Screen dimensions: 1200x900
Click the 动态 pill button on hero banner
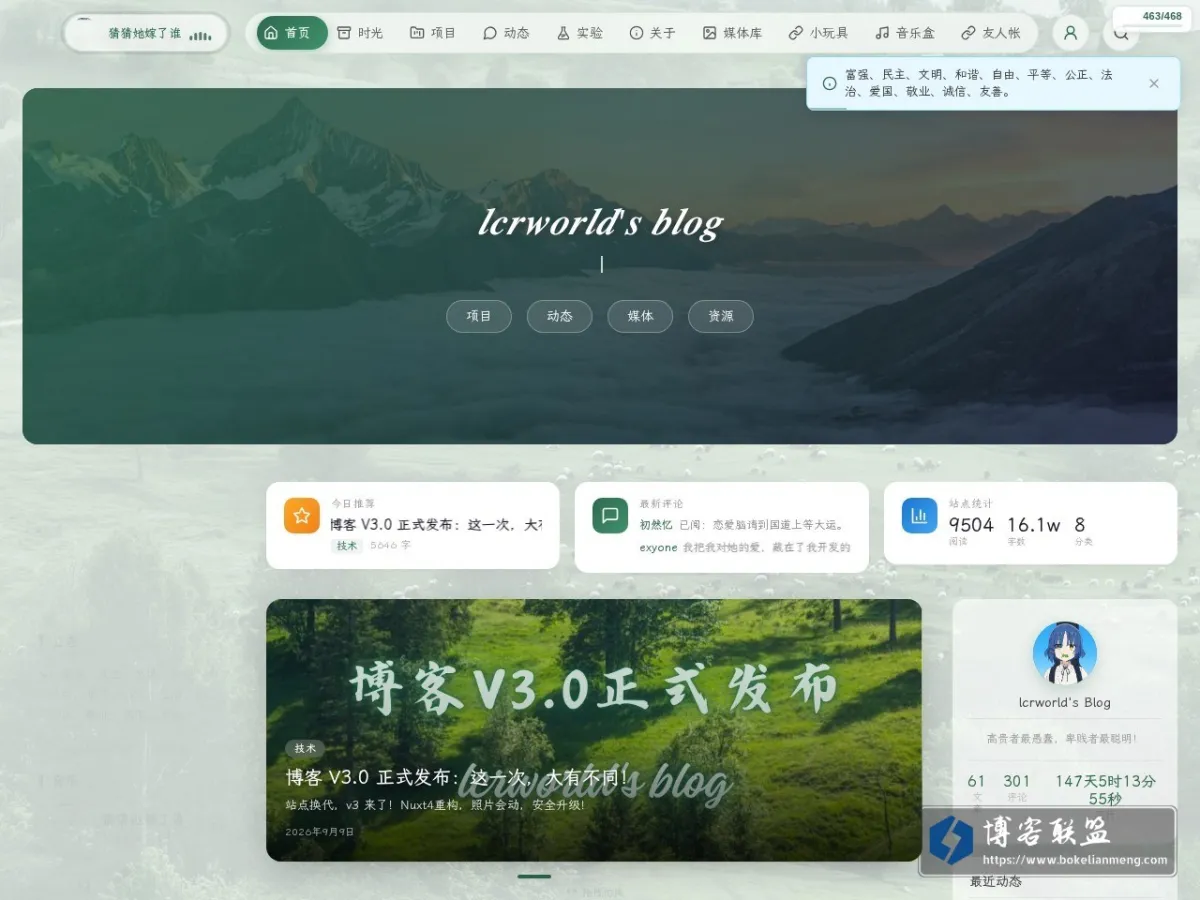(560, 316)
